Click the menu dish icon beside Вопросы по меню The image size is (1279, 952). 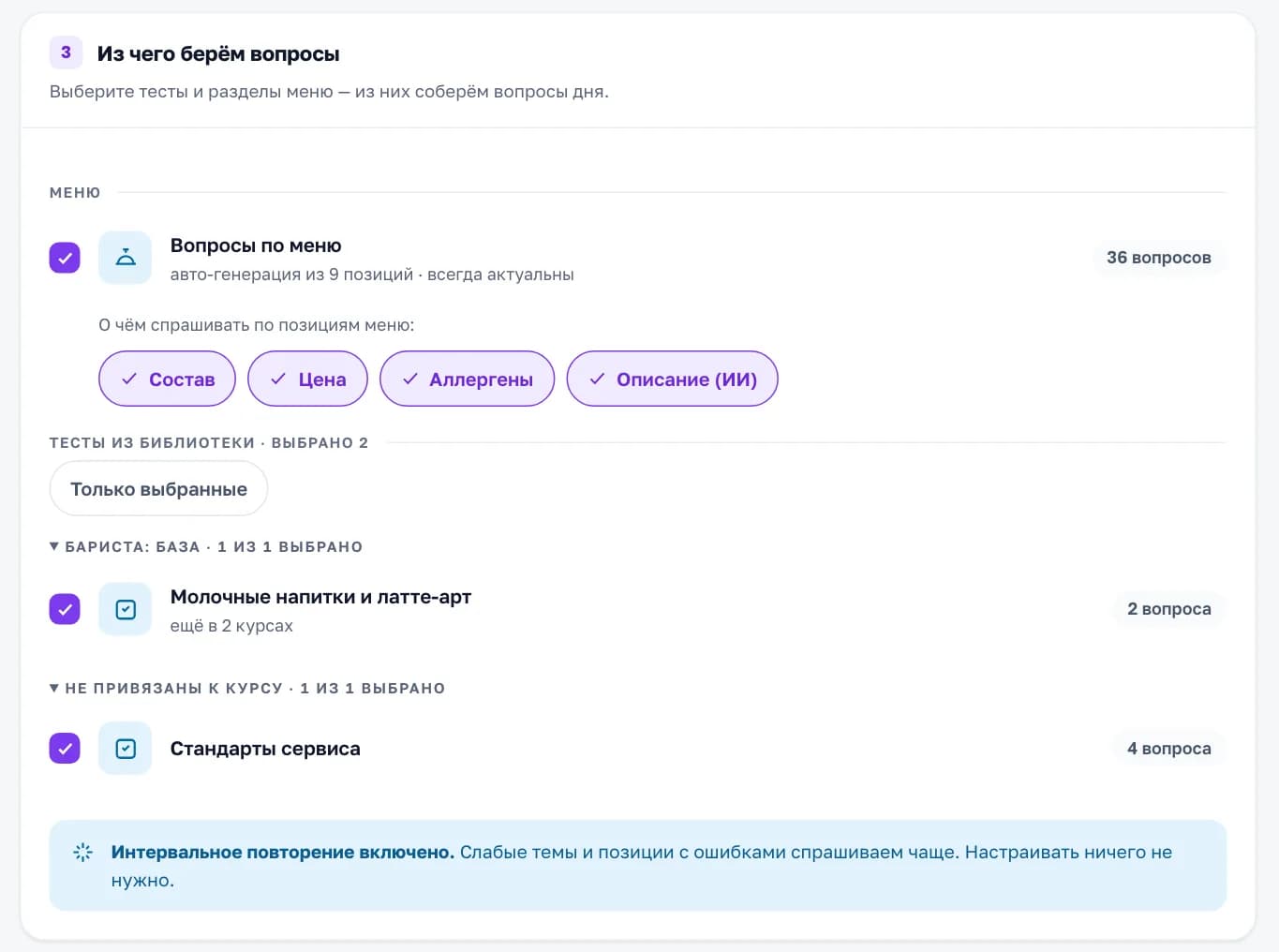pos(125,258)
